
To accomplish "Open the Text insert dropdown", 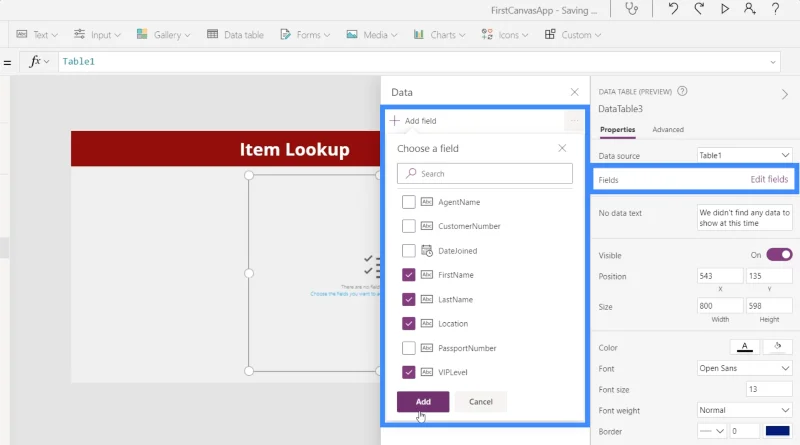I will click(x=37, y=35).
